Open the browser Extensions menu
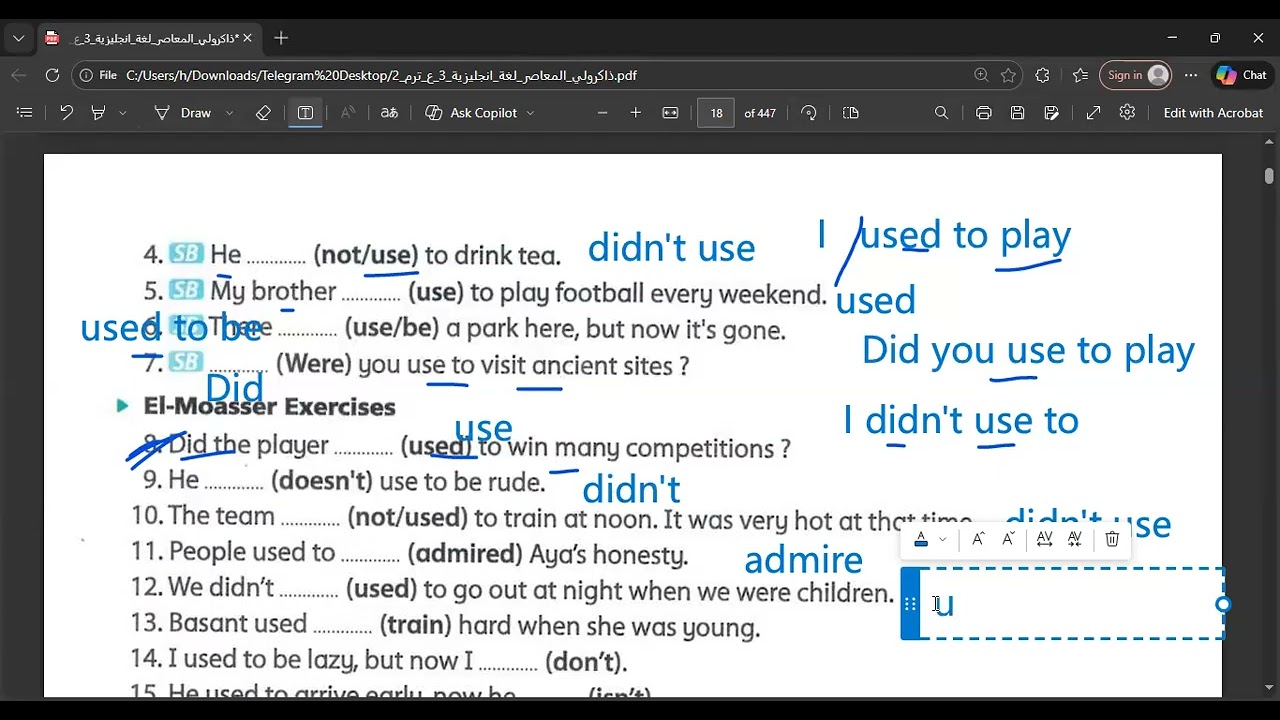Image resolution: width=1280 pixels, height=720 pixels. pos(1043,75)
